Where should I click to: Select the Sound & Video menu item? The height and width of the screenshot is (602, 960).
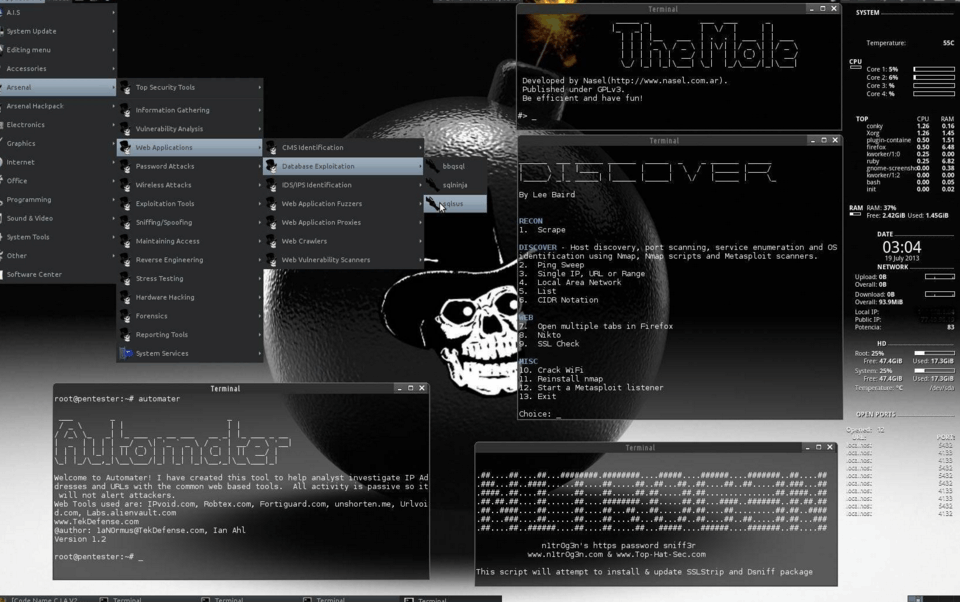[30, 218]
